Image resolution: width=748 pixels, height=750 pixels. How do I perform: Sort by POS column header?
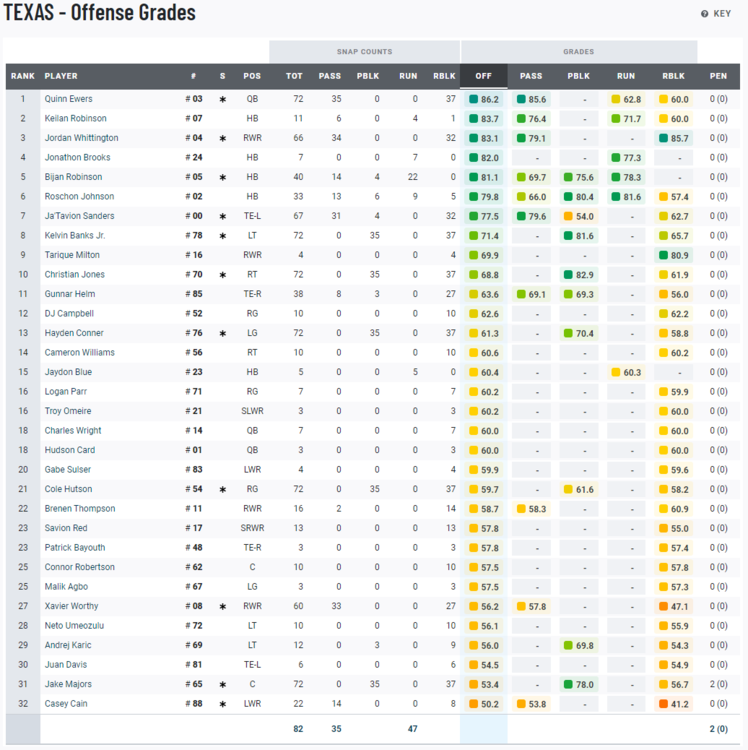click(252, 76)
